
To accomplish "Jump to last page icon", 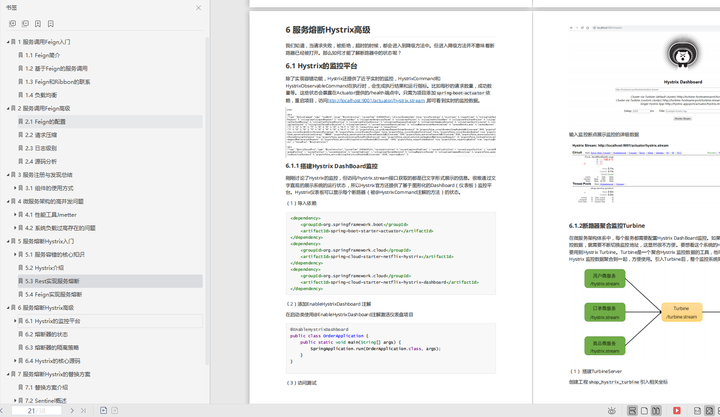I will coord(83,411).
